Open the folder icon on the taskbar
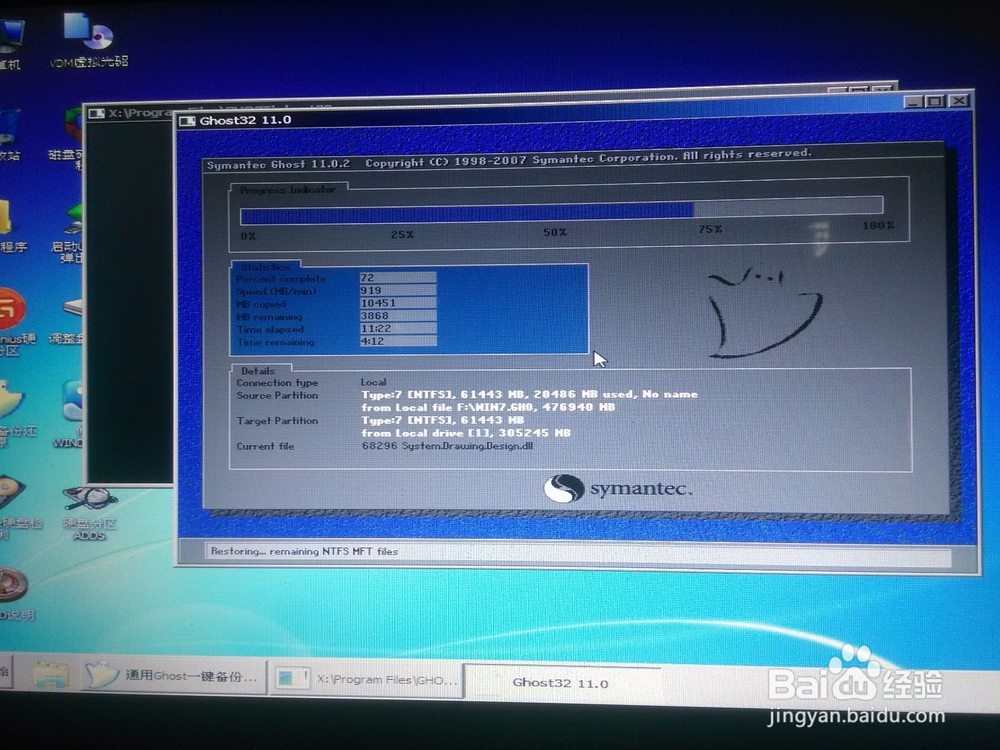Image resolution: width=1000 pixels, height=750 pixels. [x=52, y=676]
